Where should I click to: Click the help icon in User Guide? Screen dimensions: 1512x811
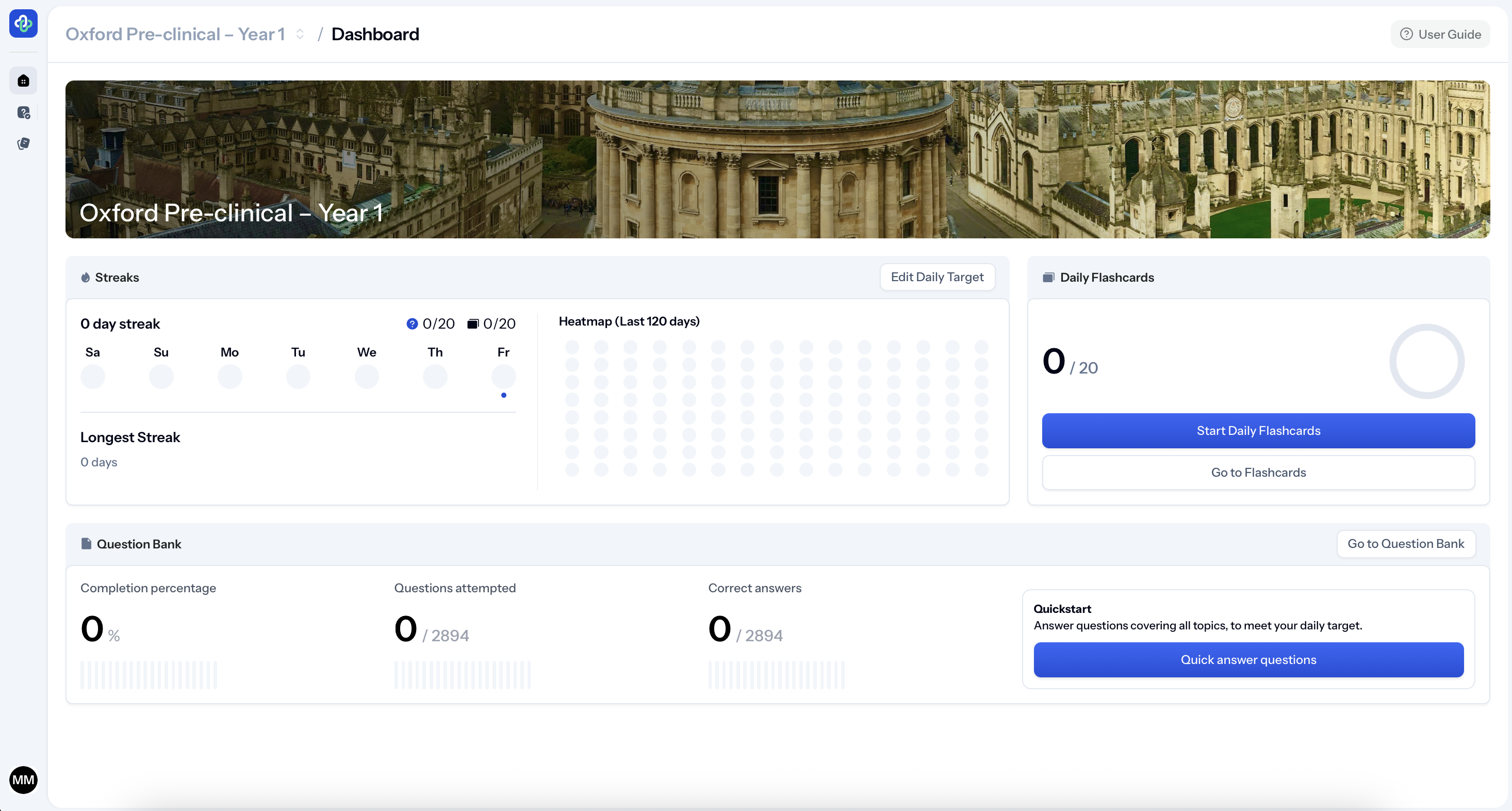[x=1406, y=34]
